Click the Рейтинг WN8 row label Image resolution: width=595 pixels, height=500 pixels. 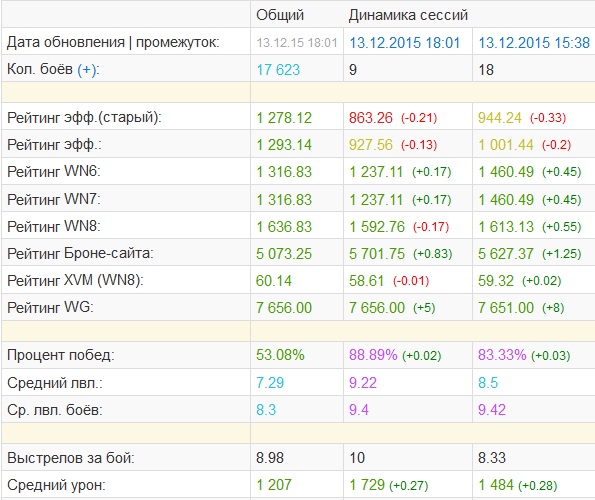pos(54,226)
